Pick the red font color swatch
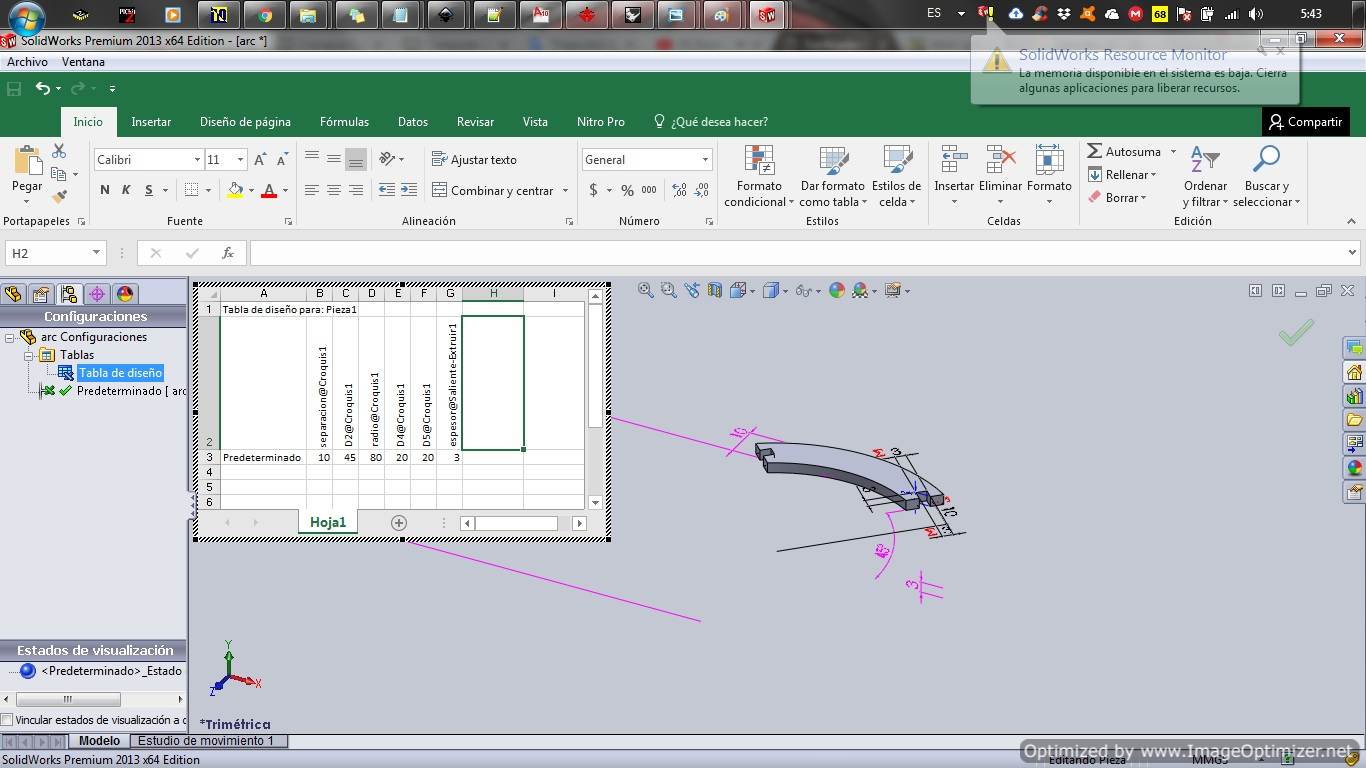 268,190
